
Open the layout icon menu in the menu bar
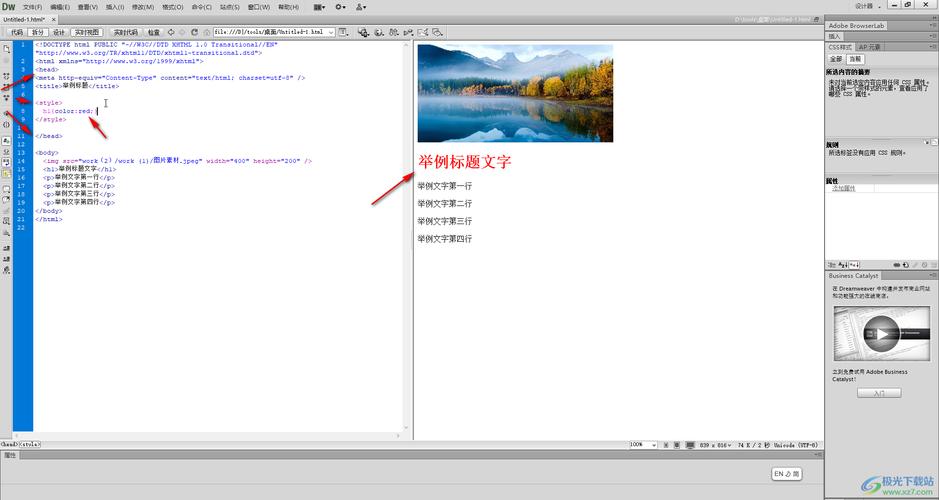point(318,7)
